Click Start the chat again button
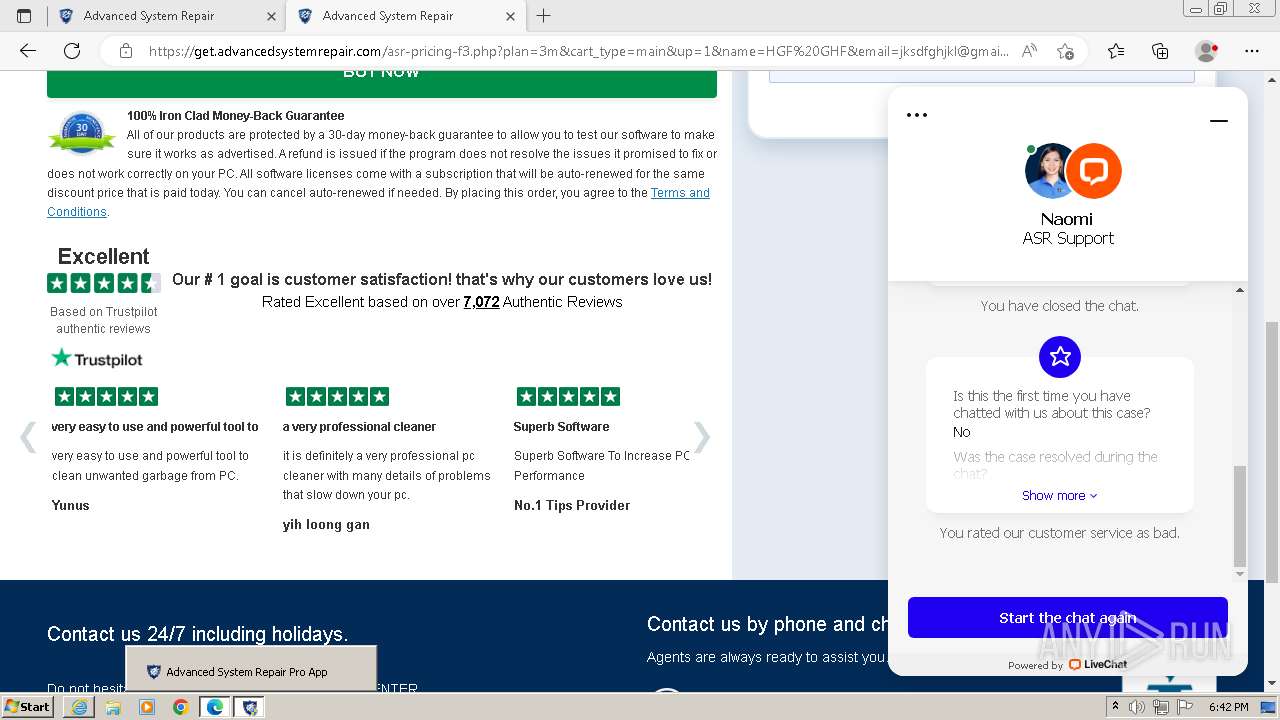 point(1067,618)
